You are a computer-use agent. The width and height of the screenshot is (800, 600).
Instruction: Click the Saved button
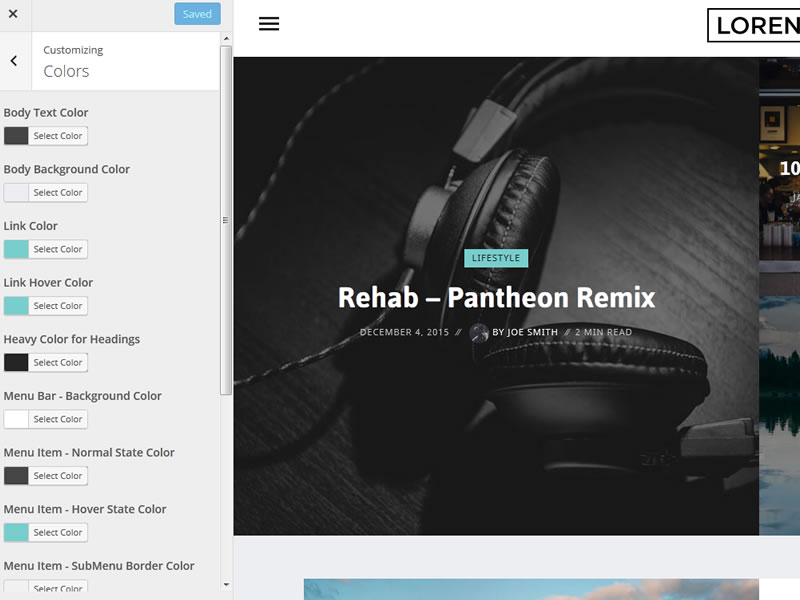(197, 14)
